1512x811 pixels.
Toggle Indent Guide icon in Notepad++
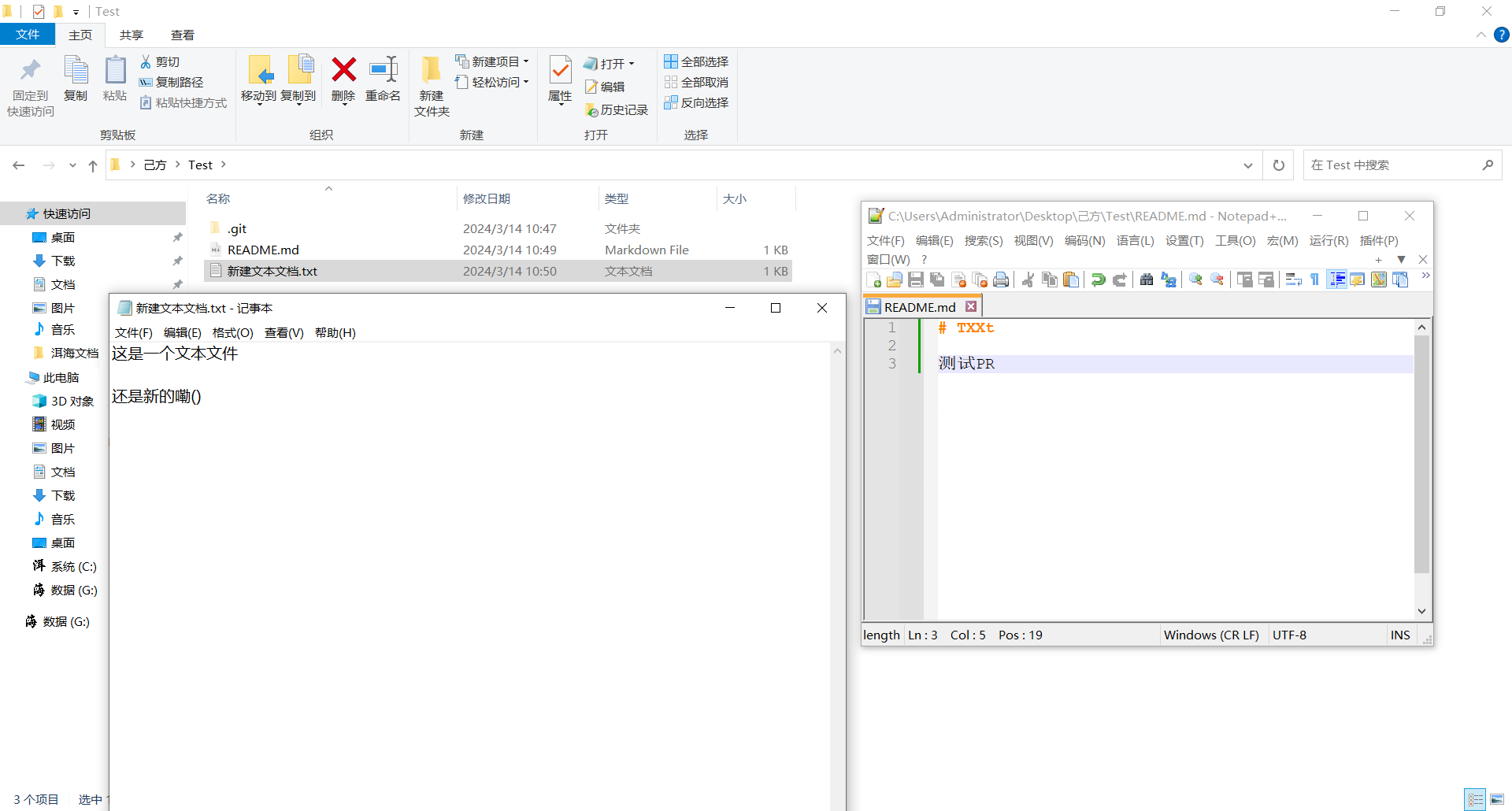(1336, 280)
